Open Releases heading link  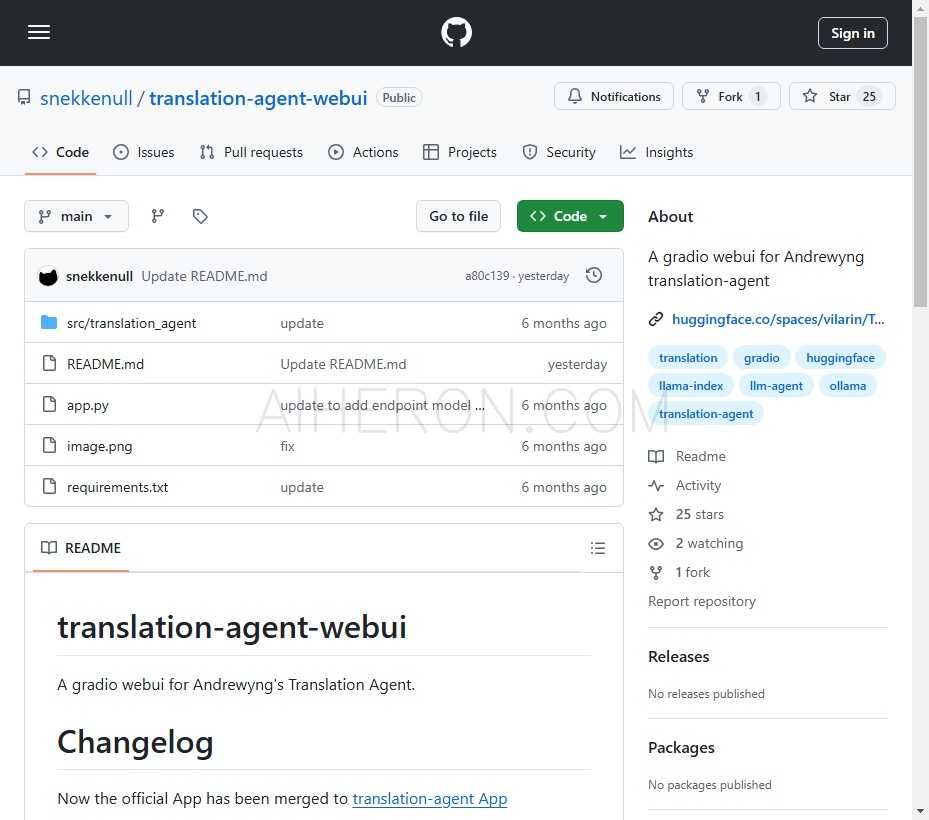678,656
